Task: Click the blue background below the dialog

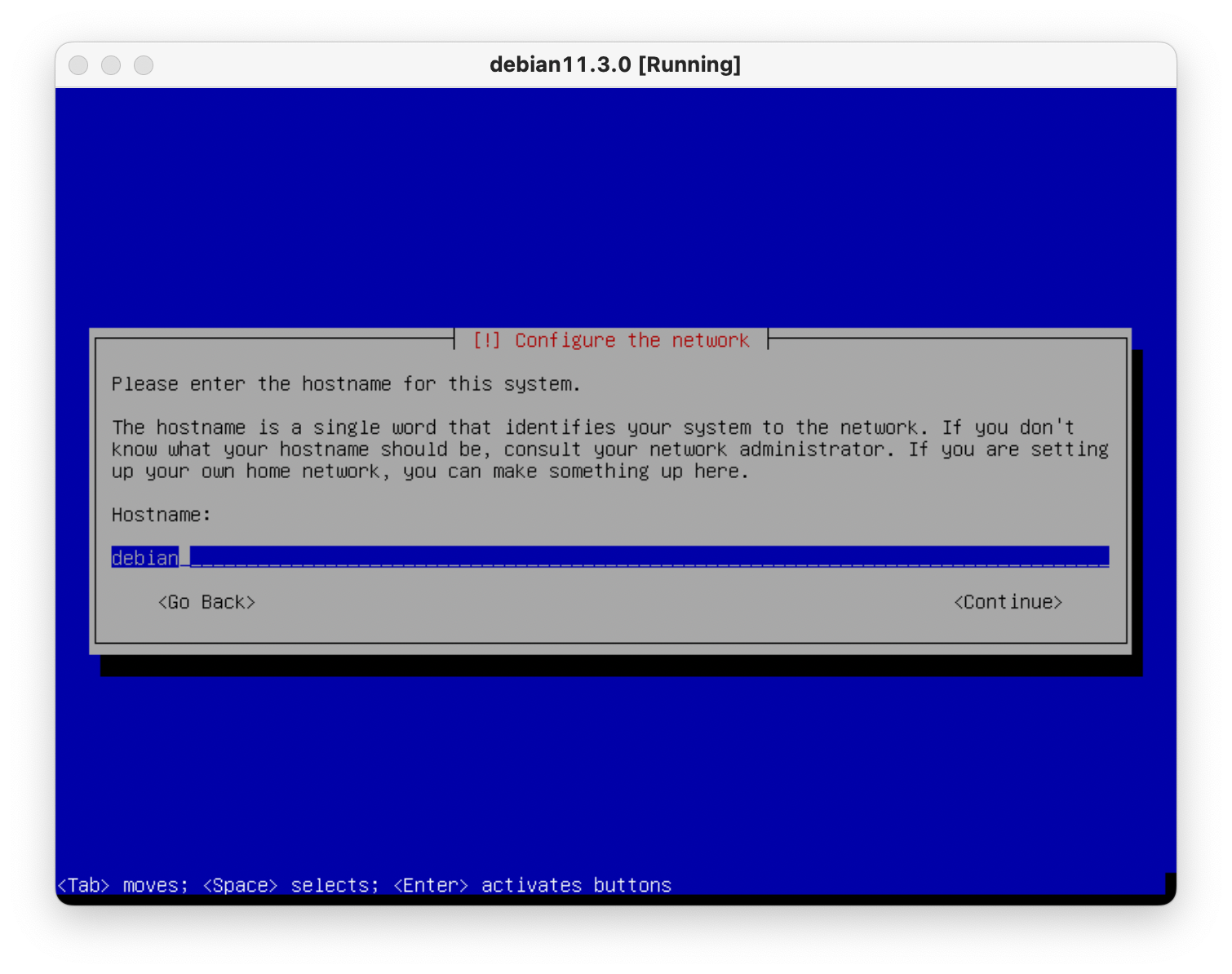Action: pos(615,775)
